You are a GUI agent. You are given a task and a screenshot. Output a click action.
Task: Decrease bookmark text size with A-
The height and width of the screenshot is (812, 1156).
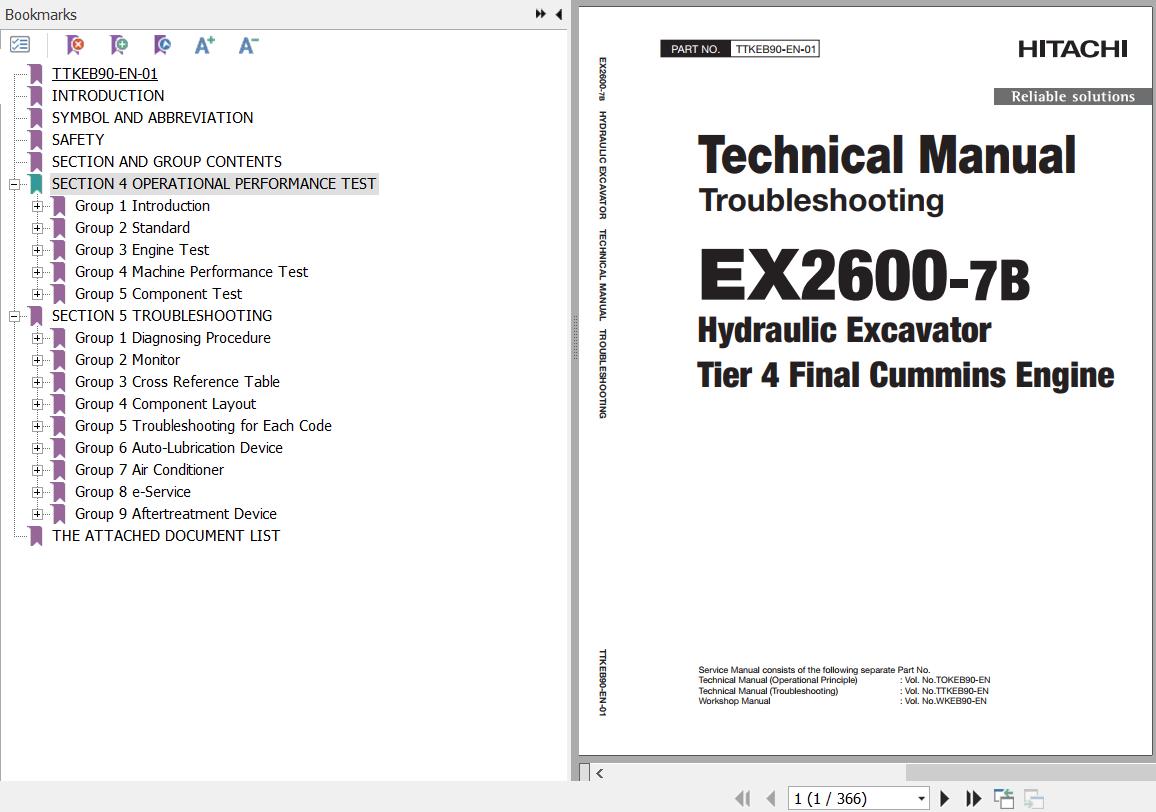248,45
